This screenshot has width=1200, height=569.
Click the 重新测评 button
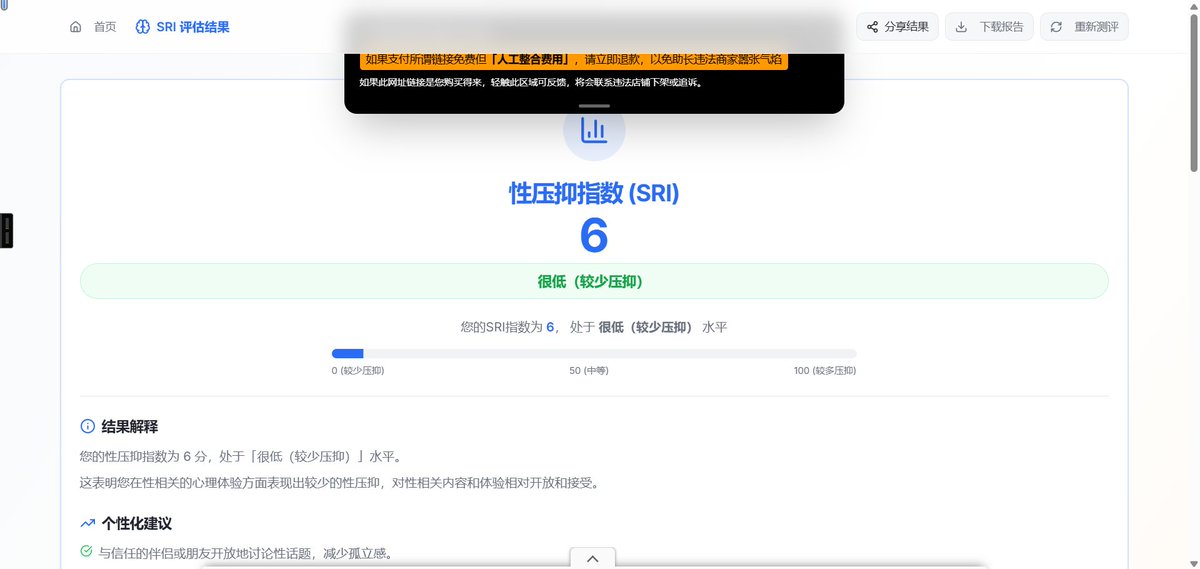click(1084, 27)
